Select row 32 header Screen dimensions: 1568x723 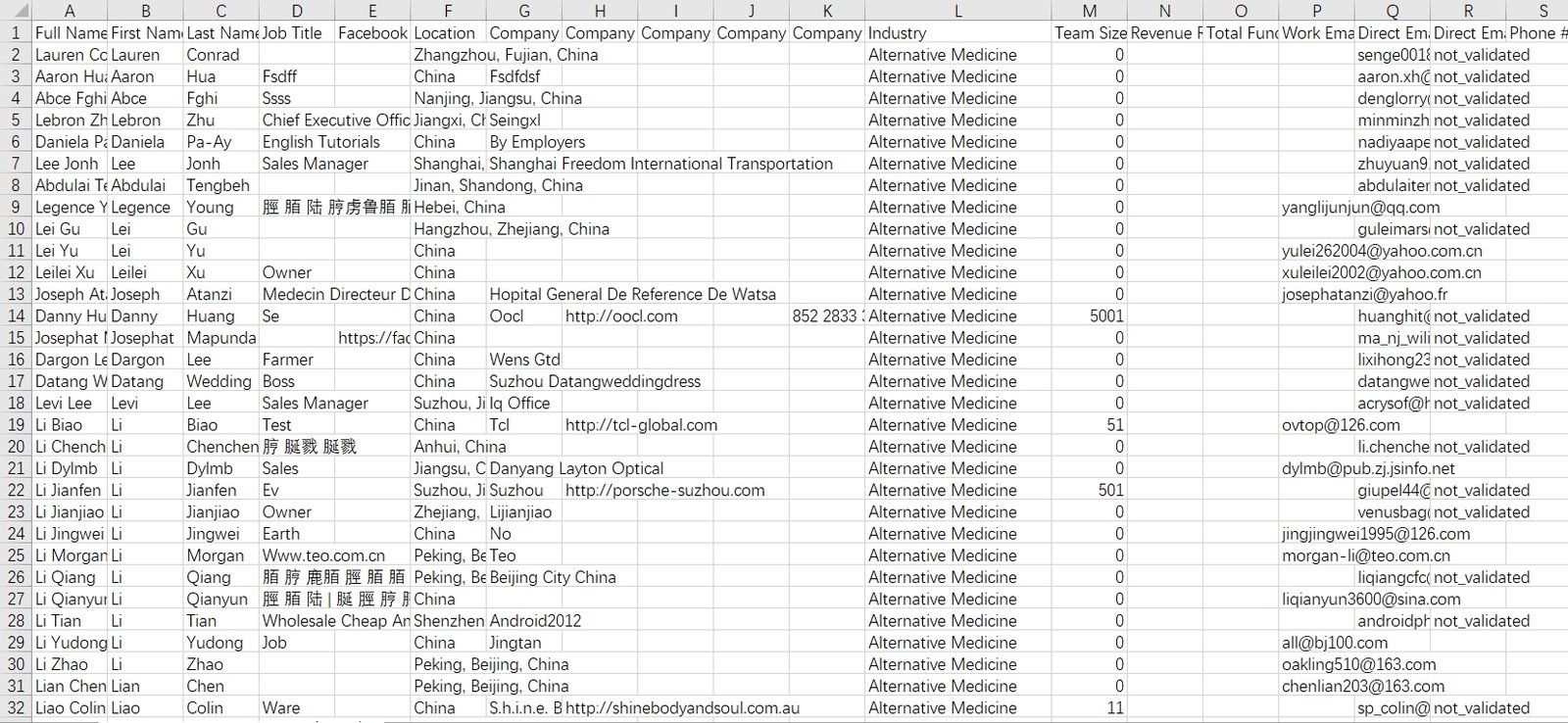(16, 707)
